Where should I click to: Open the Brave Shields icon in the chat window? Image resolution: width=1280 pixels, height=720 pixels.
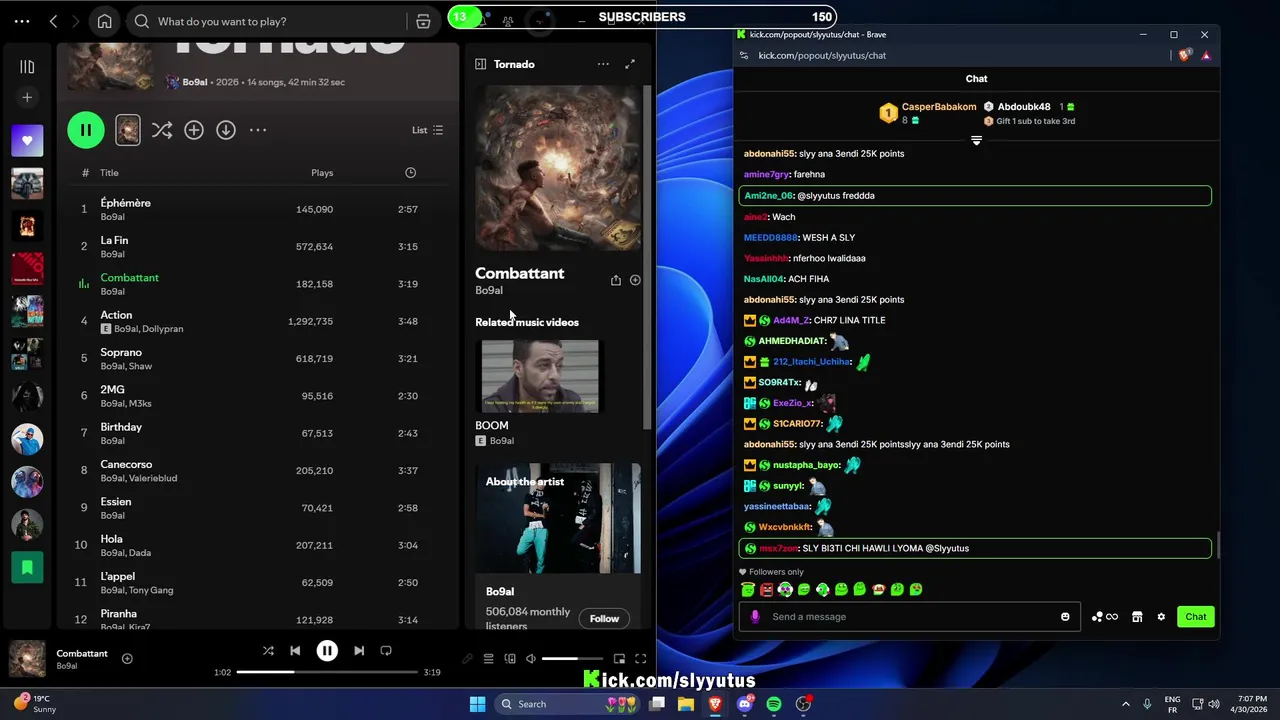click(1185, 56)
